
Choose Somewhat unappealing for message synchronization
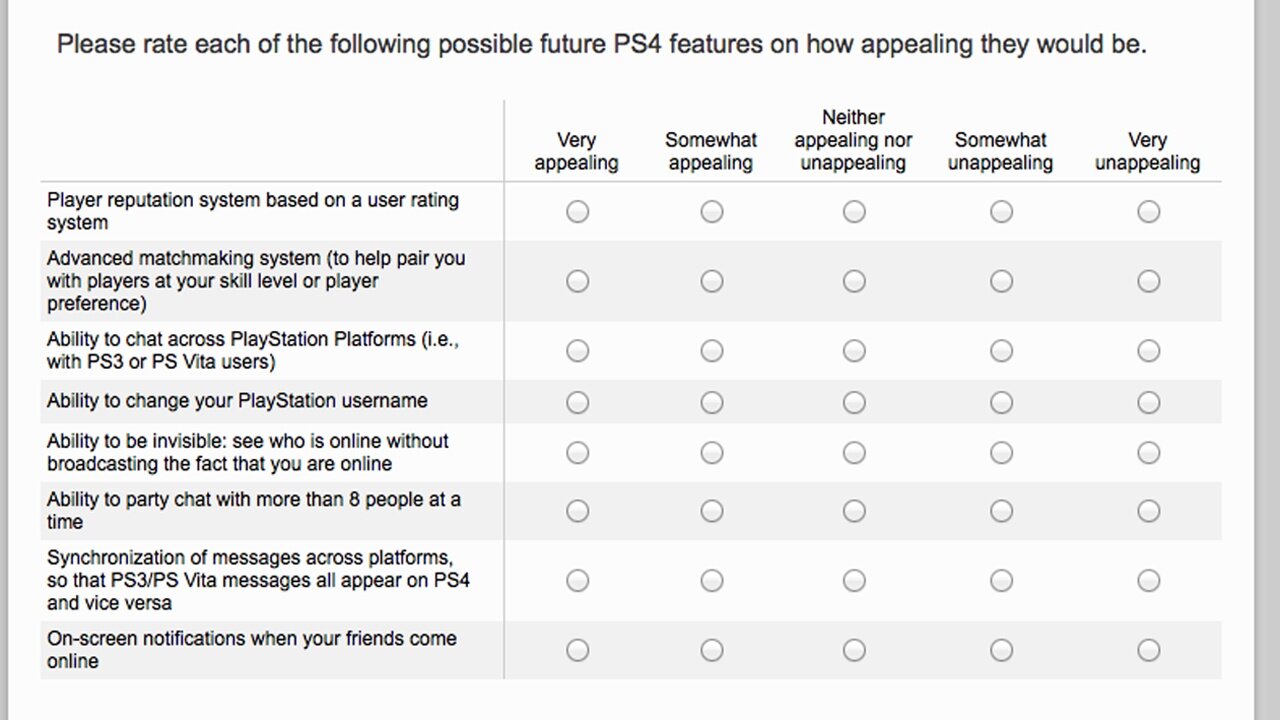pyautogui.click(x=1001, y=581)
